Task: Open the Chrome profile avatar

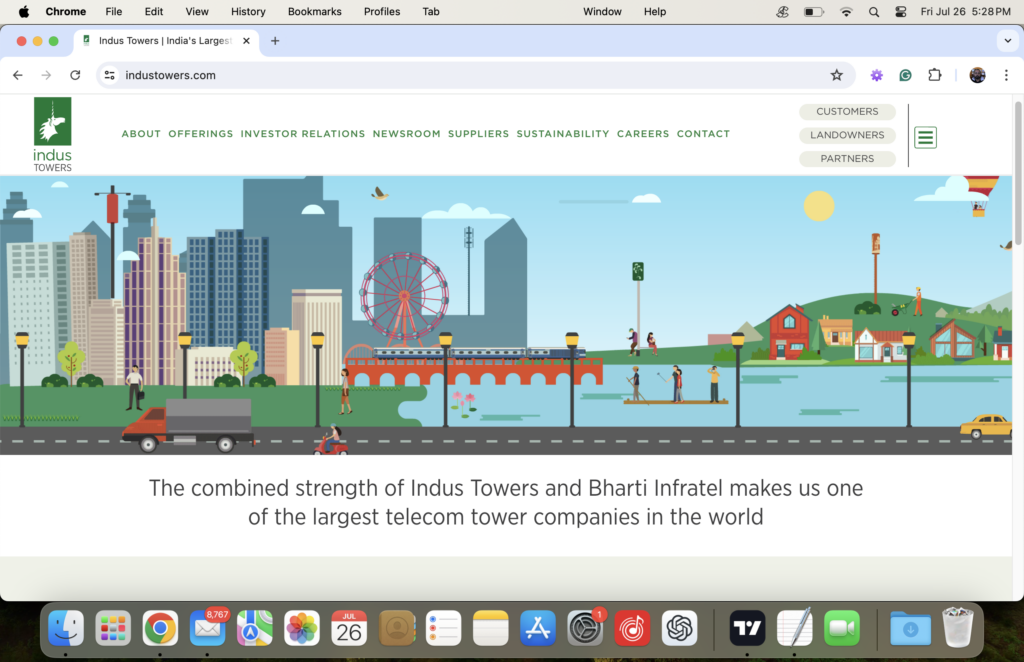Action: pyautogui.click(x=977, y=75)
